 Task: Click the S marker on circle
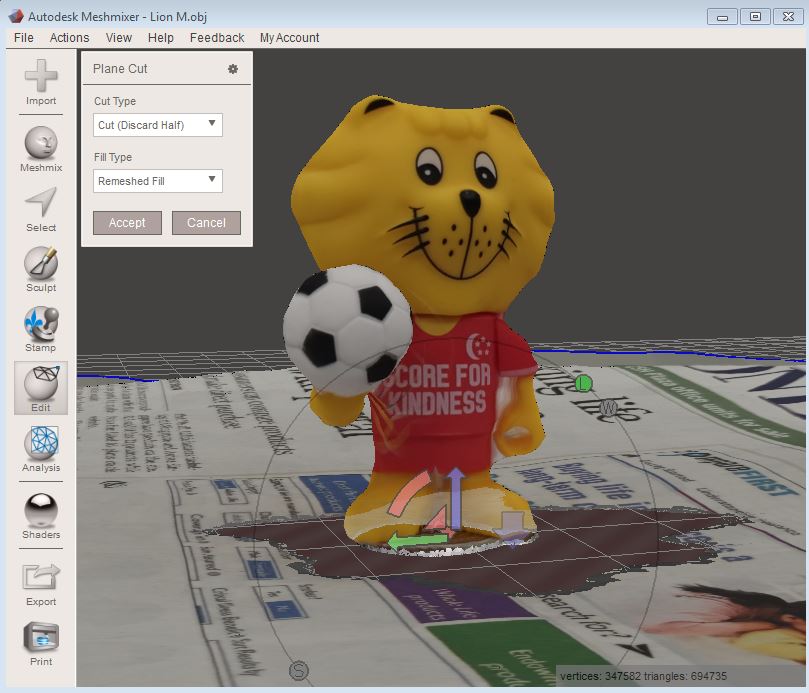coord(298,671)
